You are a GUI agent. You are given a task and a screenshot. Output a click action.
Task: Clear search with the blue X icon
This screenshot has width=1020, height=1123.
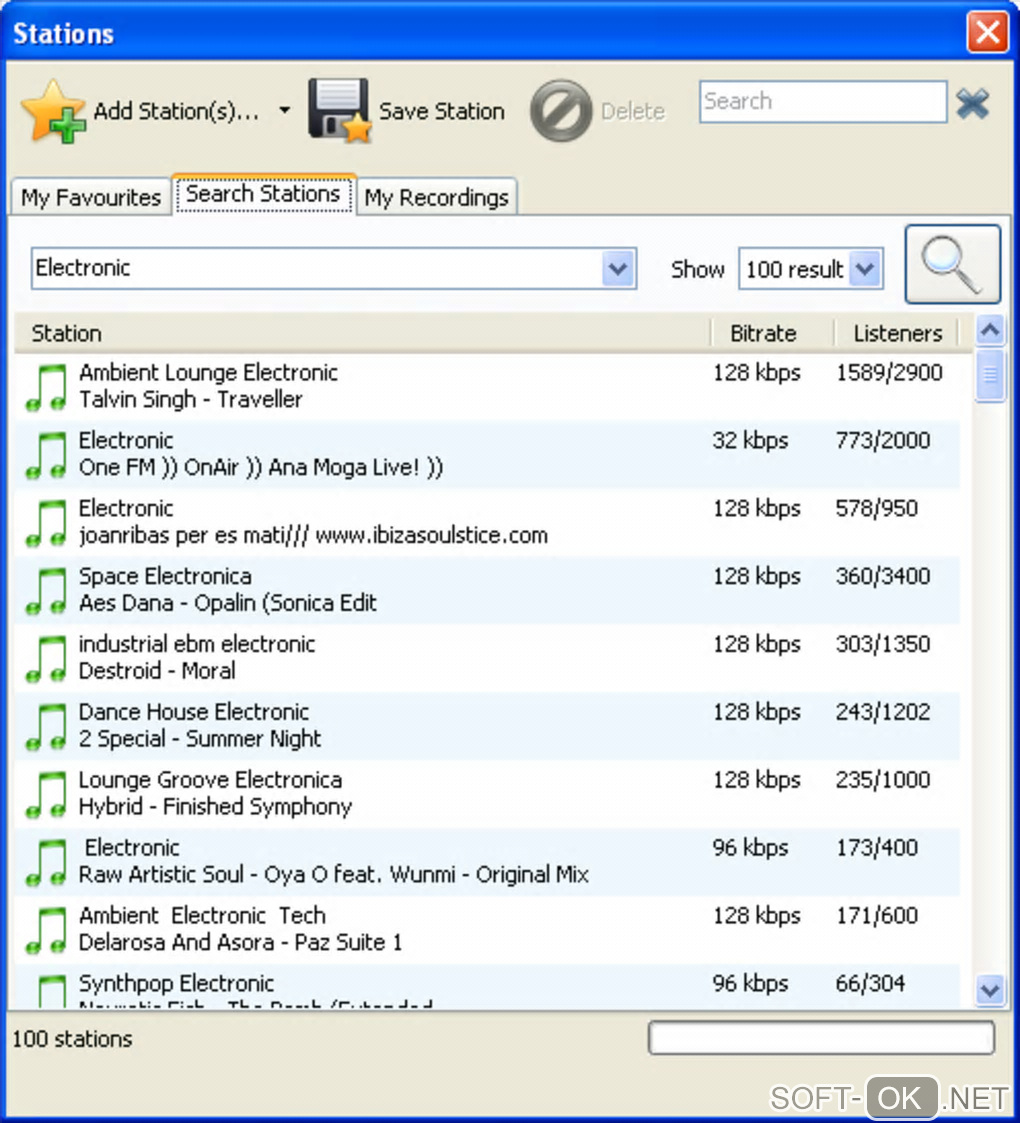pos(973,104)
